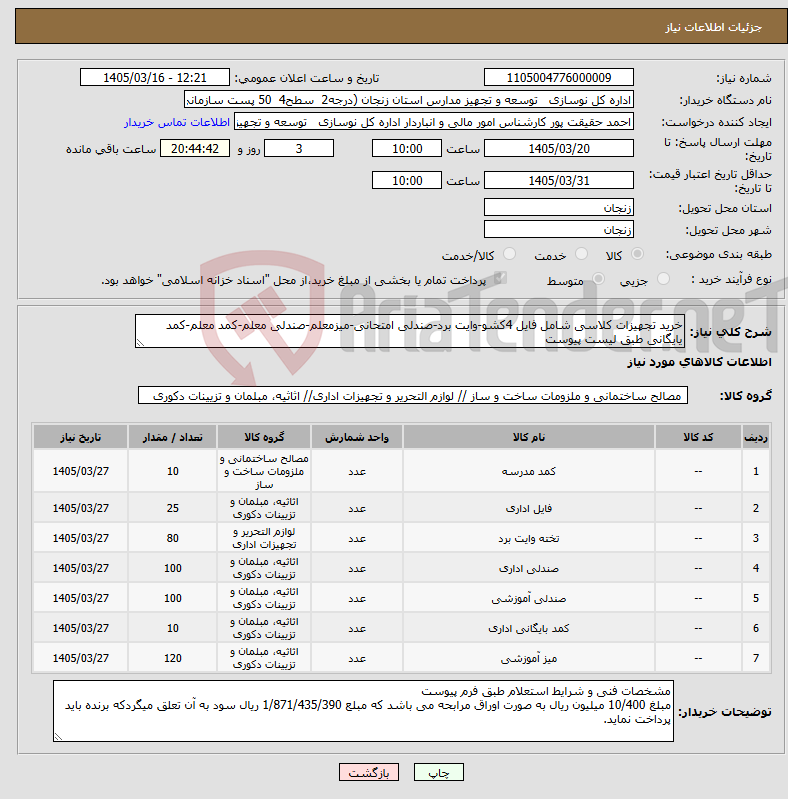This screenshot has height=799, width=788.
Task: Click the نام کالا column header
Action: tap(529, 437)
